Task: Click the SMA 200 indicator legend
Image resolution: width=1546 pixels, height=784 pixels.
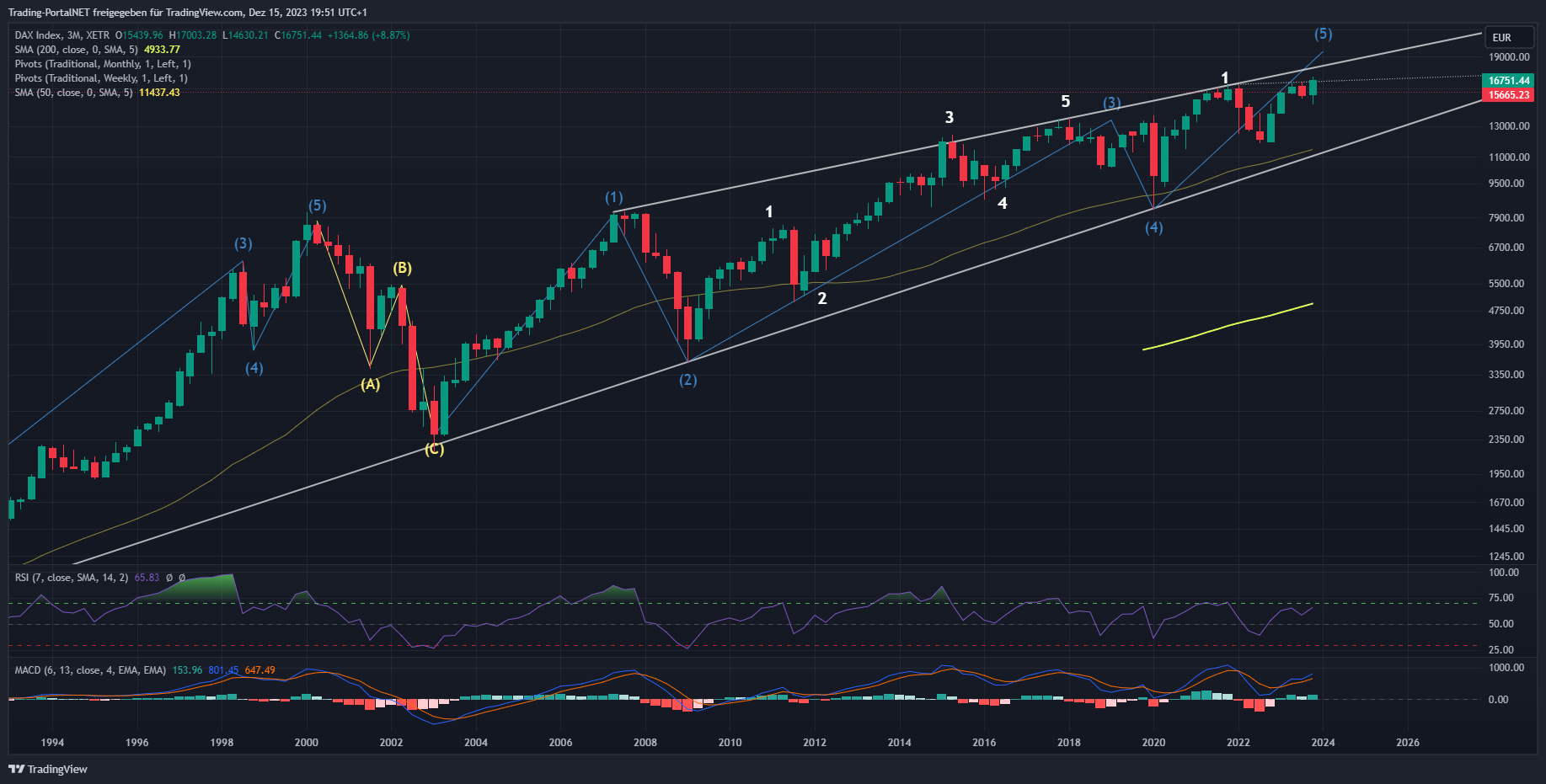Action: point(76,50)
